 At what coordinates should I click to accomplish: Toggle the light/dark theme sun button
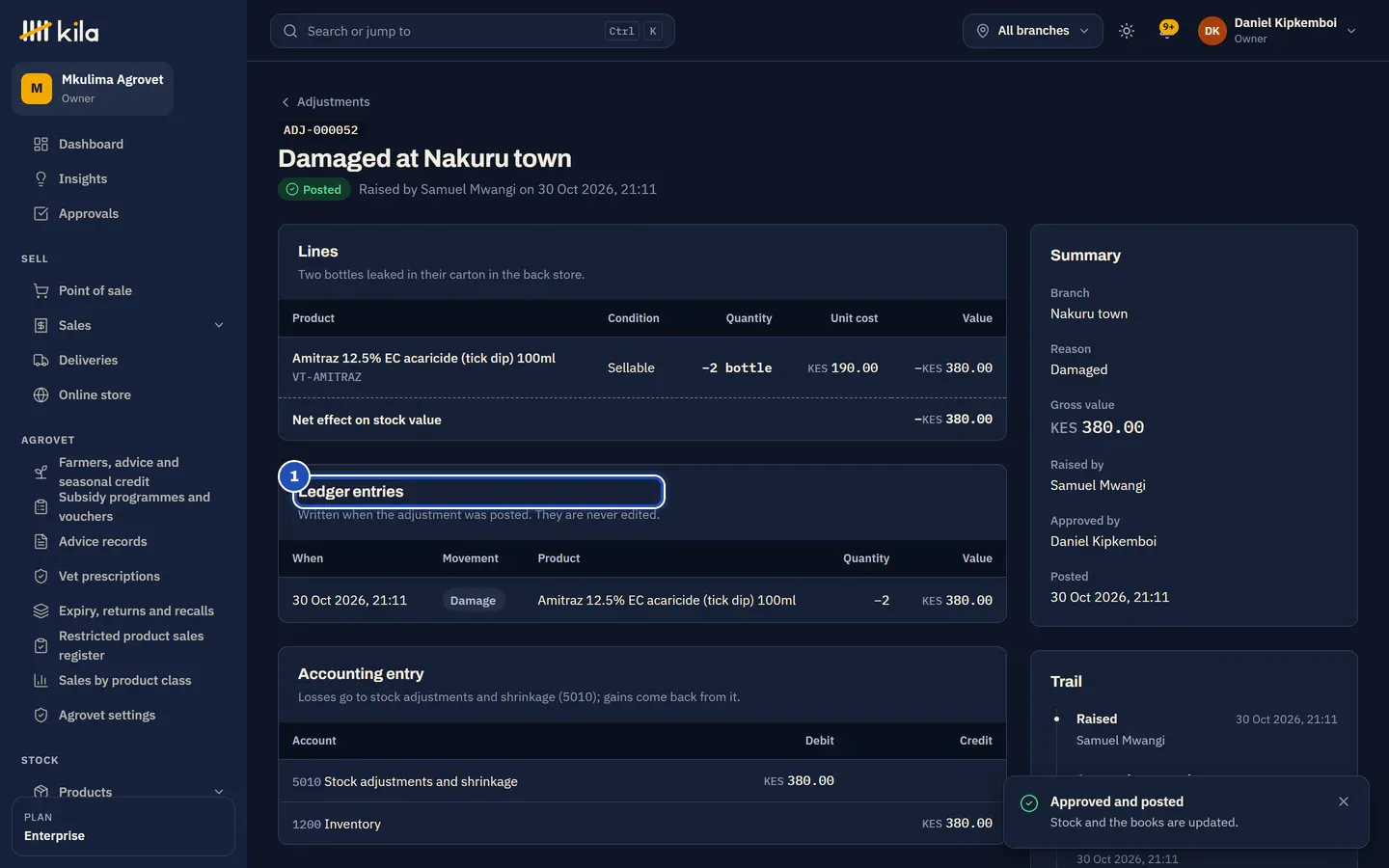pos(1127,31)
